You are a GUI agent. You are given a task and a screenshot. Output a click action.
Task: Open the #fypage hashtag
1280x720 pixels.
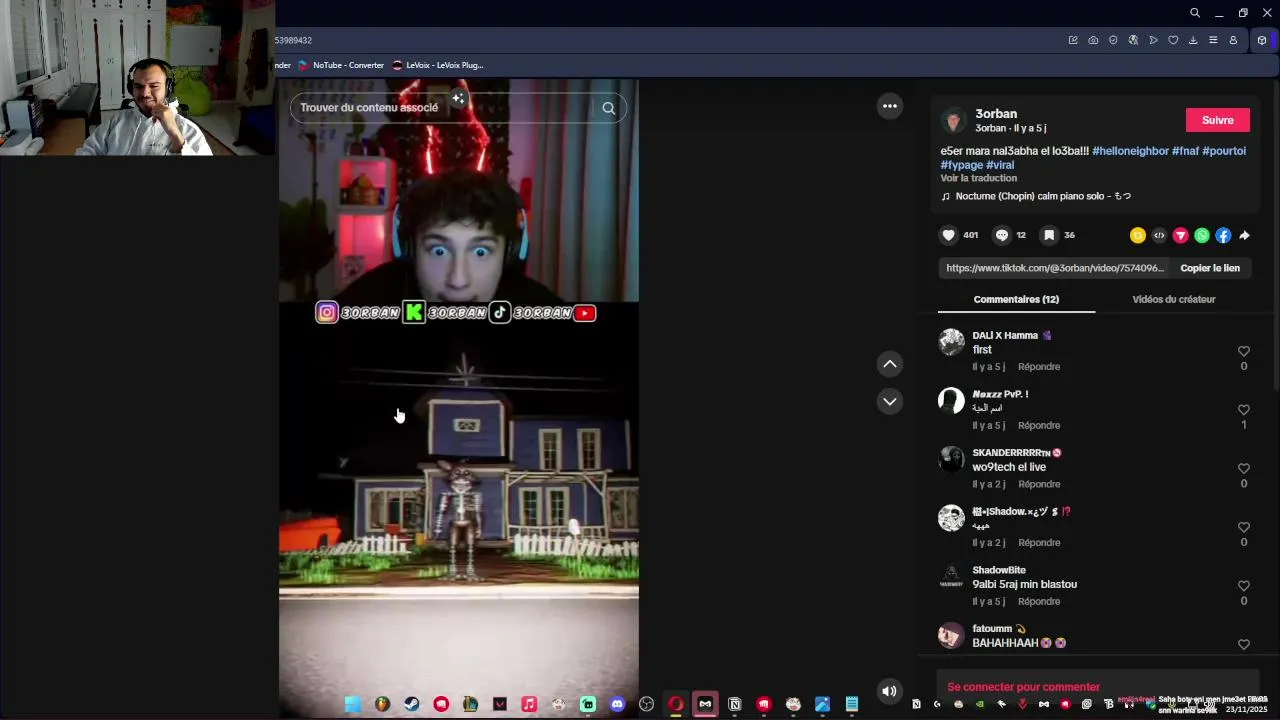point(961,165)
